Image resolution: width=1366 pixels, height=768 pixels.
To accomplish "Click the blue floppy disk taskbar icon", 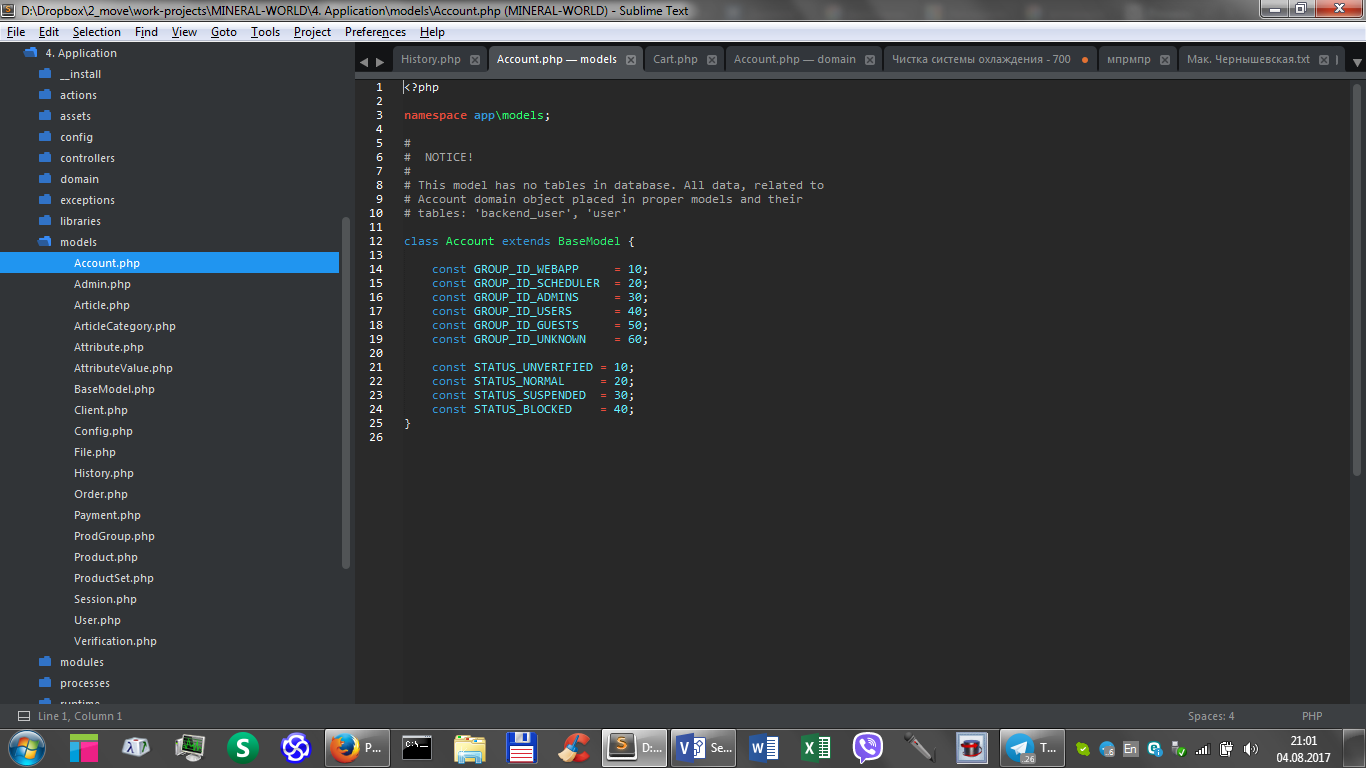I will [x=522, y=747].
